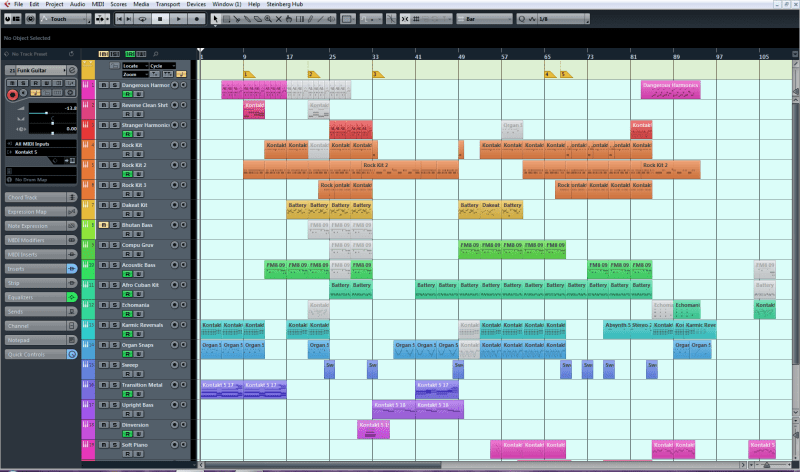The image size is (800, 472).
Task: Open the Steinberg Hub menu
Action: (285, 4)
